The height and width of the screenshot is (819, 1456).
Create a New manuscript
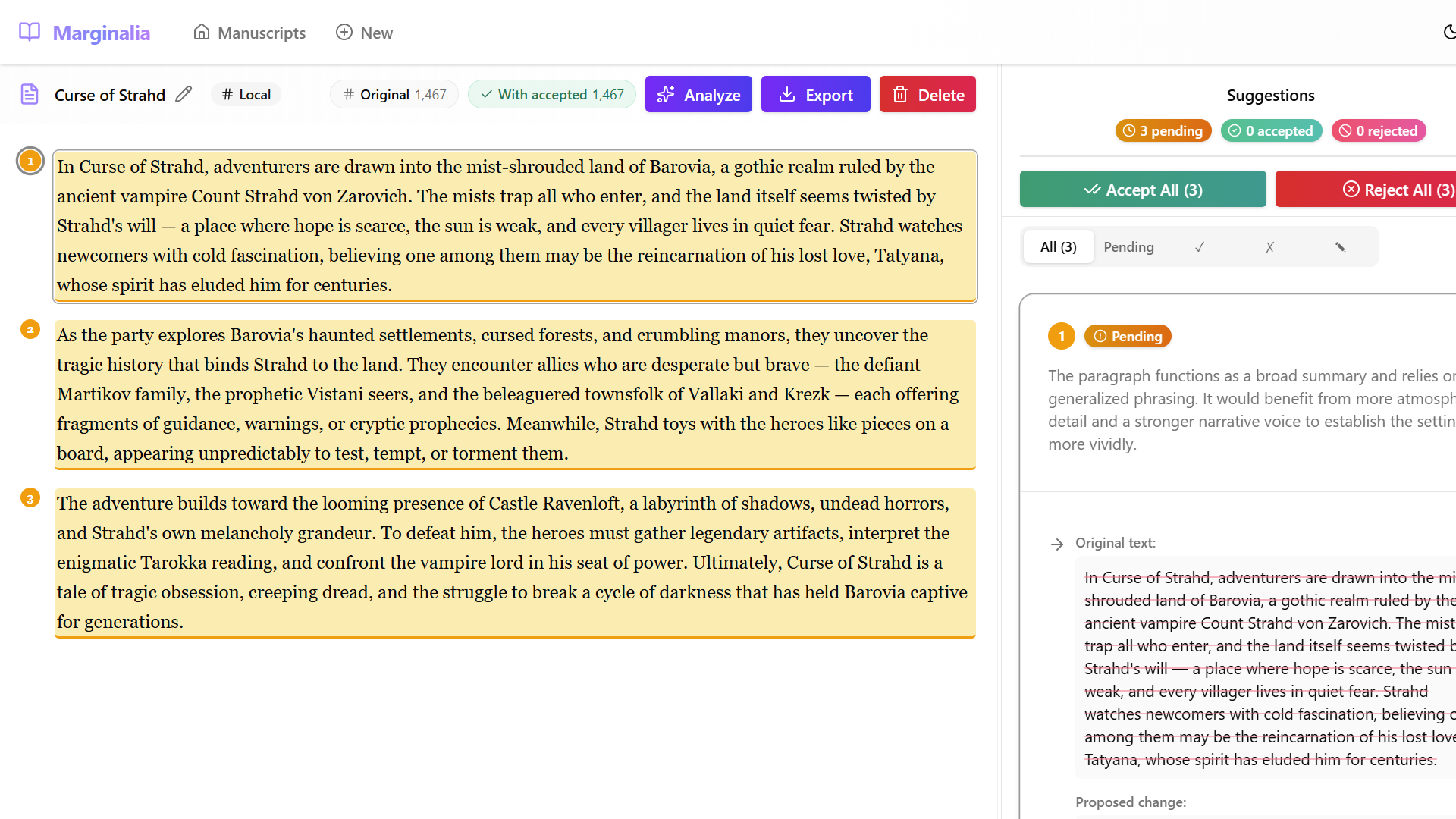pyautogui.click(x=364, y=33)
